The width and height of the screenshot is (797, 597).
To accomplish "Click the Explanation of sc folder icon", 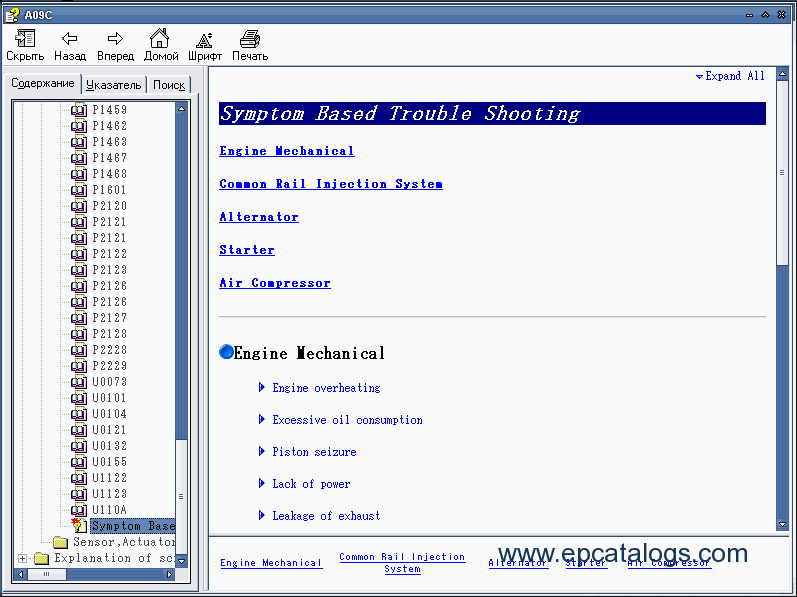I will pos(42,558).
